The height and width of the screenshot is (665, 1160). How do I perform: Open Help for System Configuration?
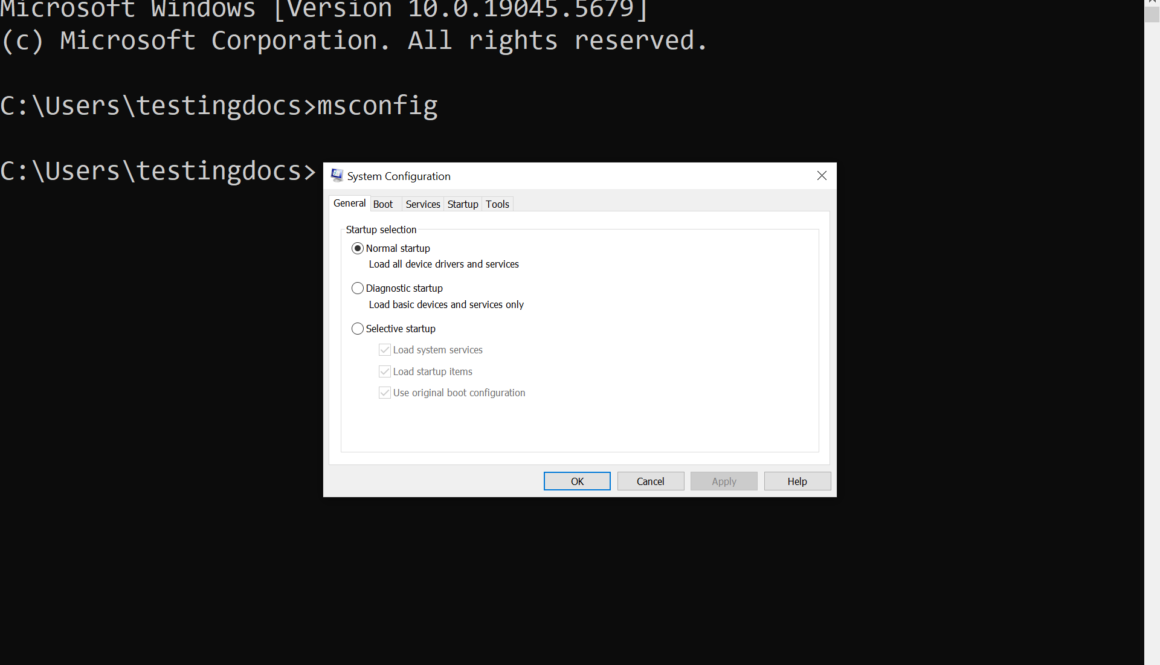tap(797, 481)
